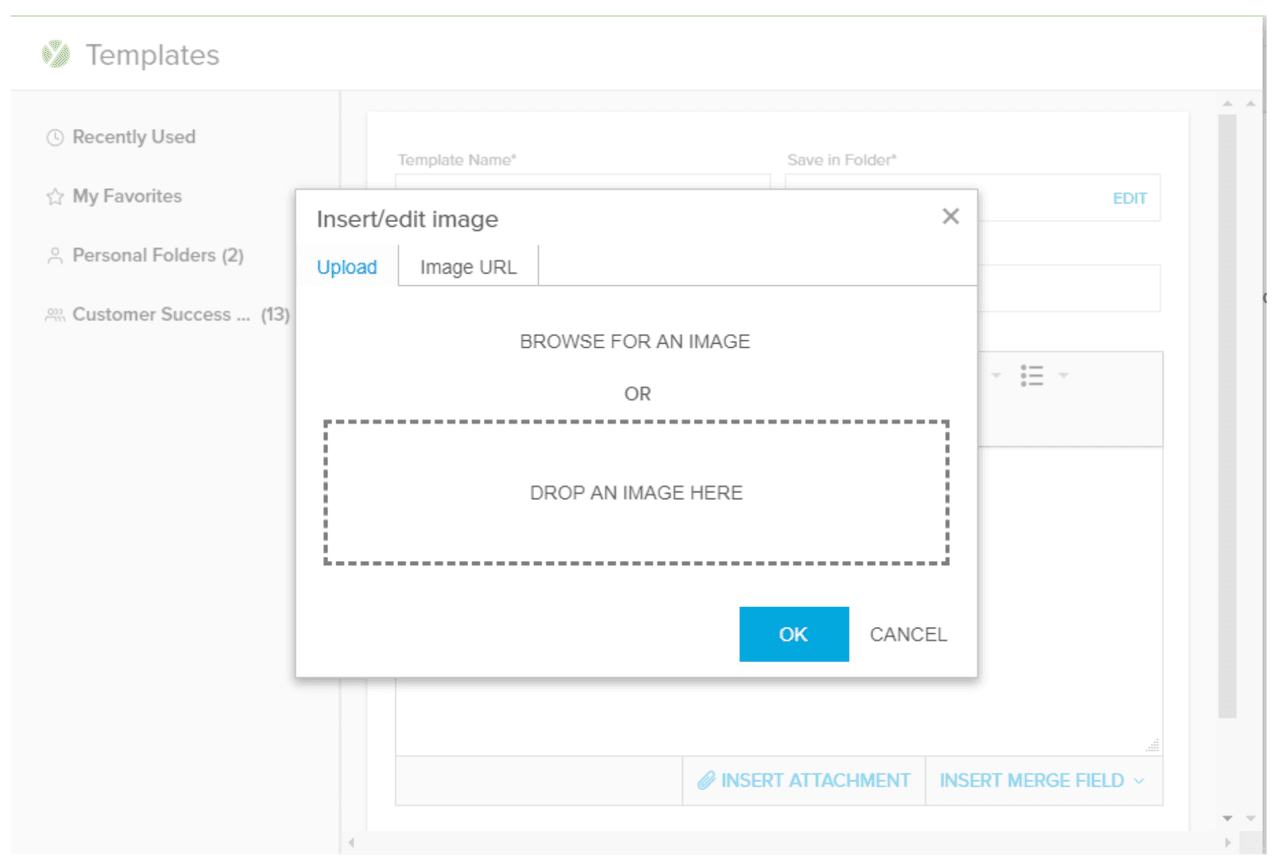Screen dimensions: 1280x860
Task: Click the Drop an Image Here zone
Action: tap(636, 493)
